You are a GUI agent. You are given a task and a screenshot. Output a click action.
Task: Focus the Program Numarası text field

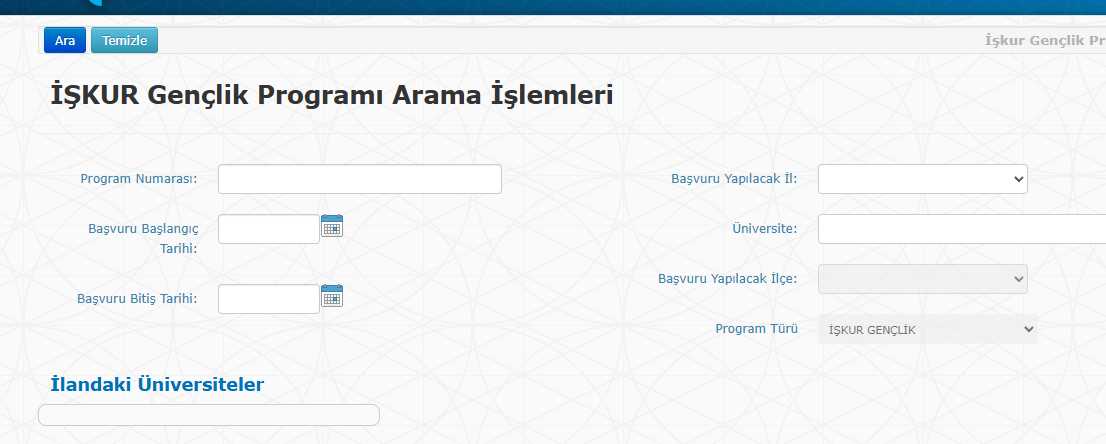click(x=359, y=179)
